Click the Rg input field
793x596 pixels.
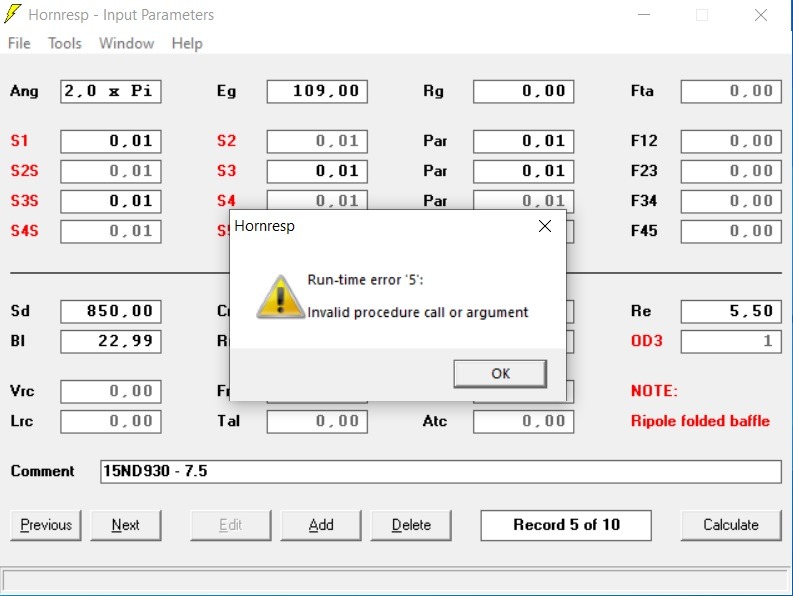(x=523, y=92)
